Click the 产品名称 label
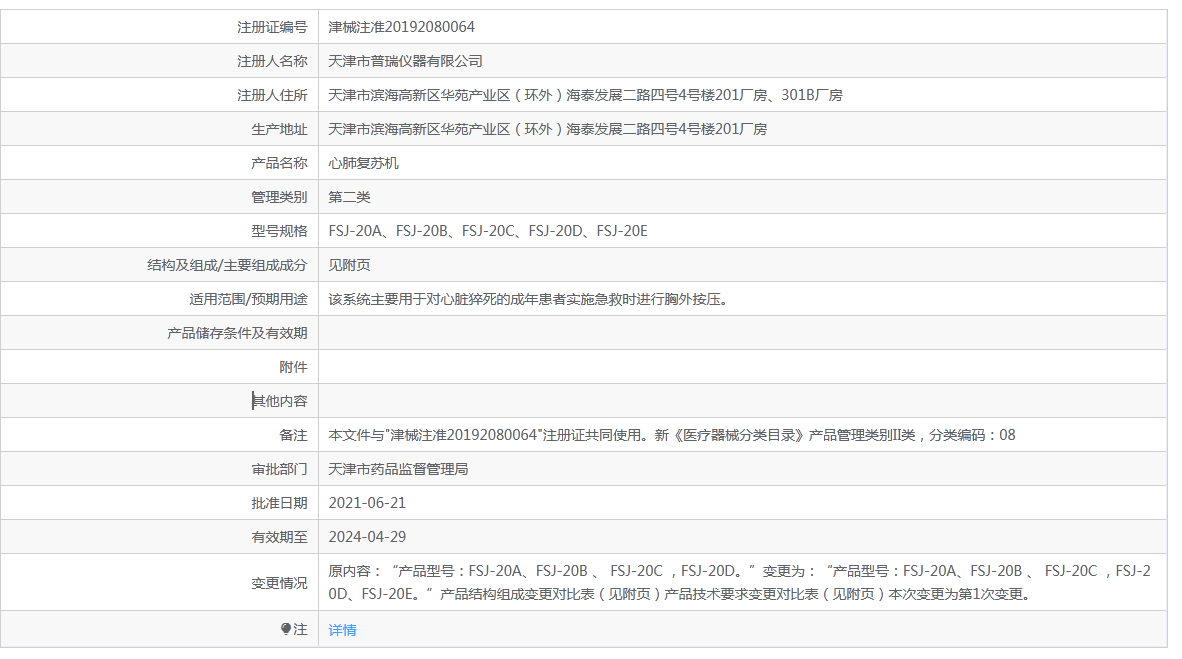This screenshot has height=659, width=1182. click(x=279, y=163)
